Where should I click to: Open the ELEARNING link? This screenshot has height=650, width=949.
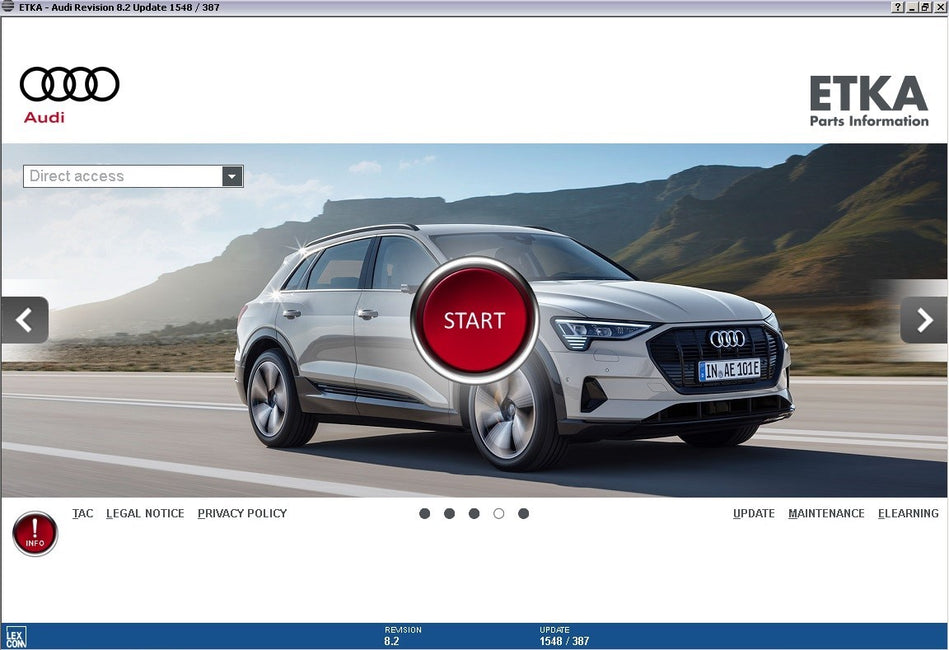pos(908,513)
